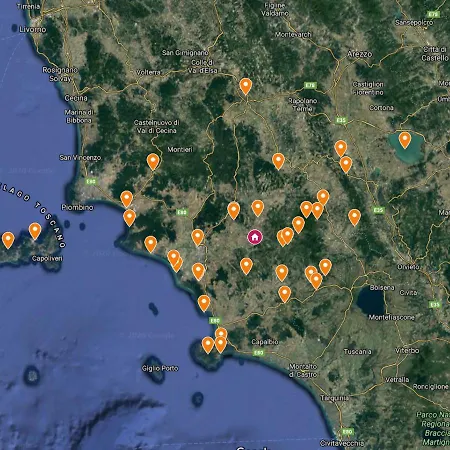Click the orange pin south of Colle di Val d'Elsa
The height and width of the screenshot is (450, 450).
(x=246, y=87)
